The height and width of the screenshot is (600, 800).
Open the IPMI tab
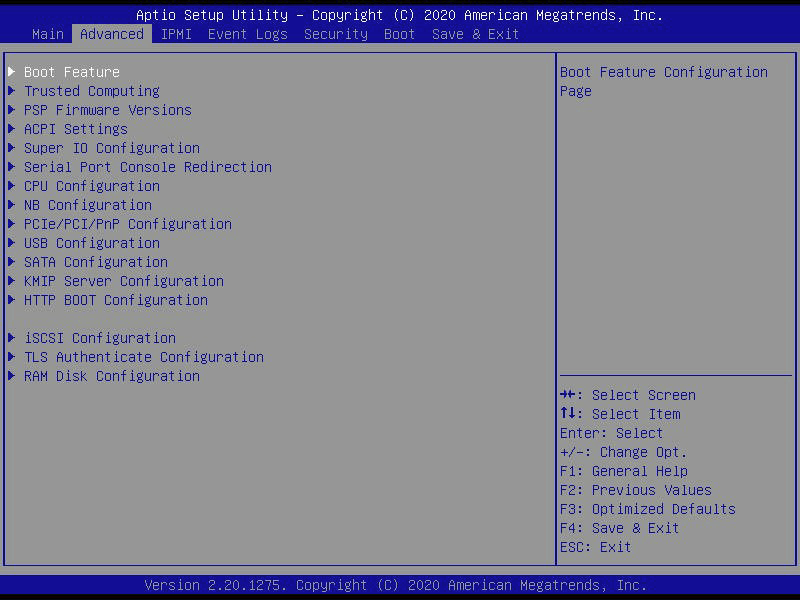pyautogui.click(x=176, y=34)
